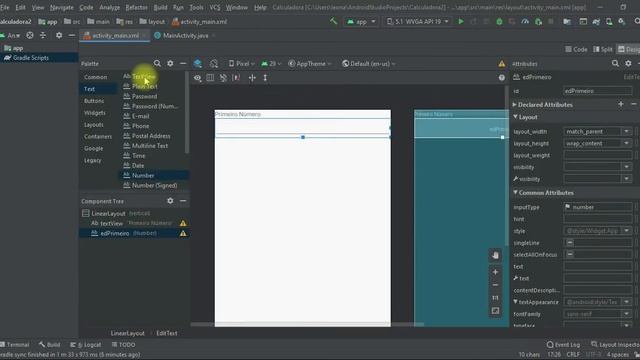Open Palette settings gear
This screenshot has width=640, height=360.
[170, 63]
